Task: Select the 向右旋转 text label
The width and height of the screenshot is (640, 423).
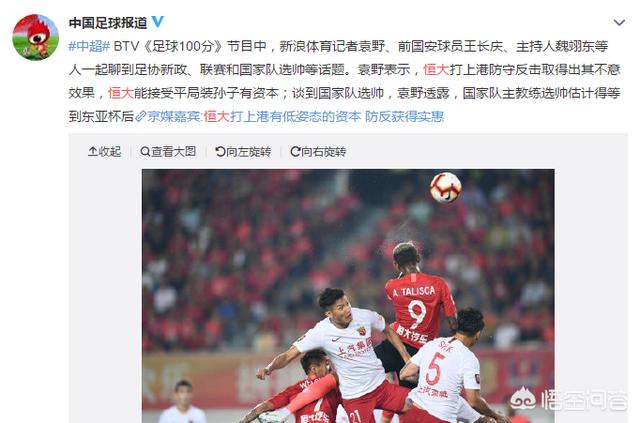Action: [324, 152]
